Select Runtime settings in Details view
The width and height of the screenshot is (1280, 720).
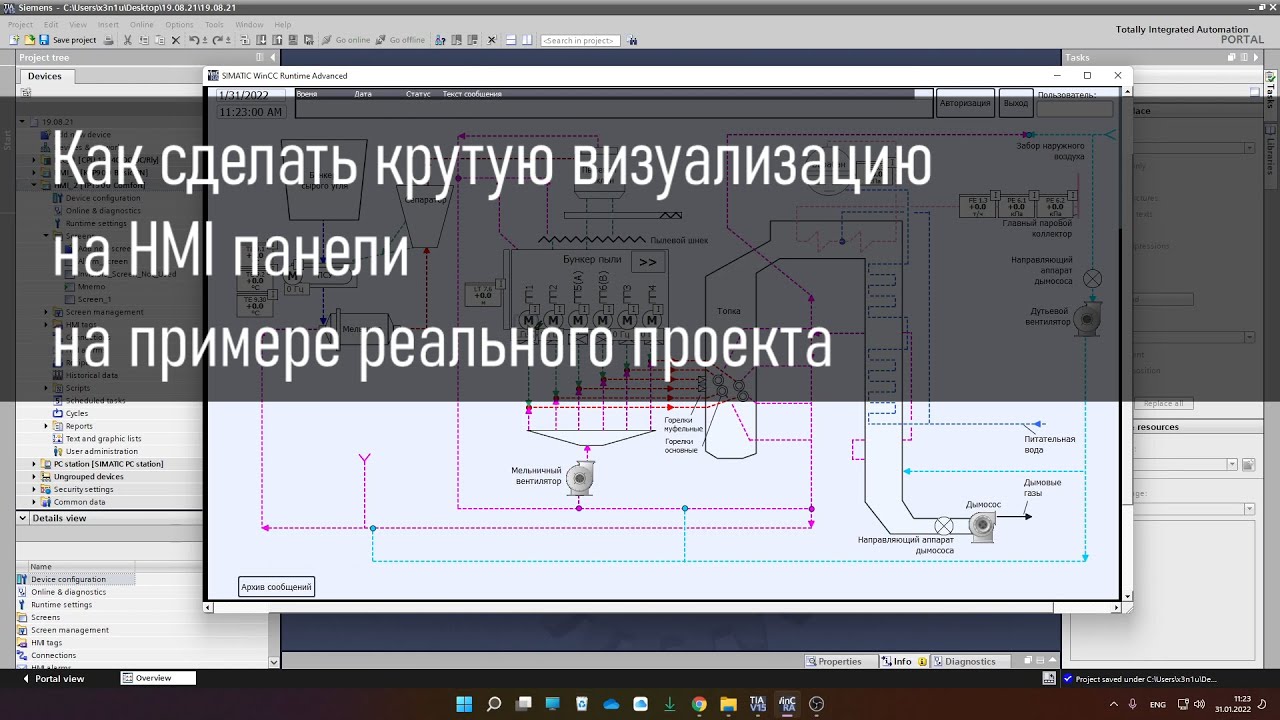pyautogui.click(x=61, y=605)
